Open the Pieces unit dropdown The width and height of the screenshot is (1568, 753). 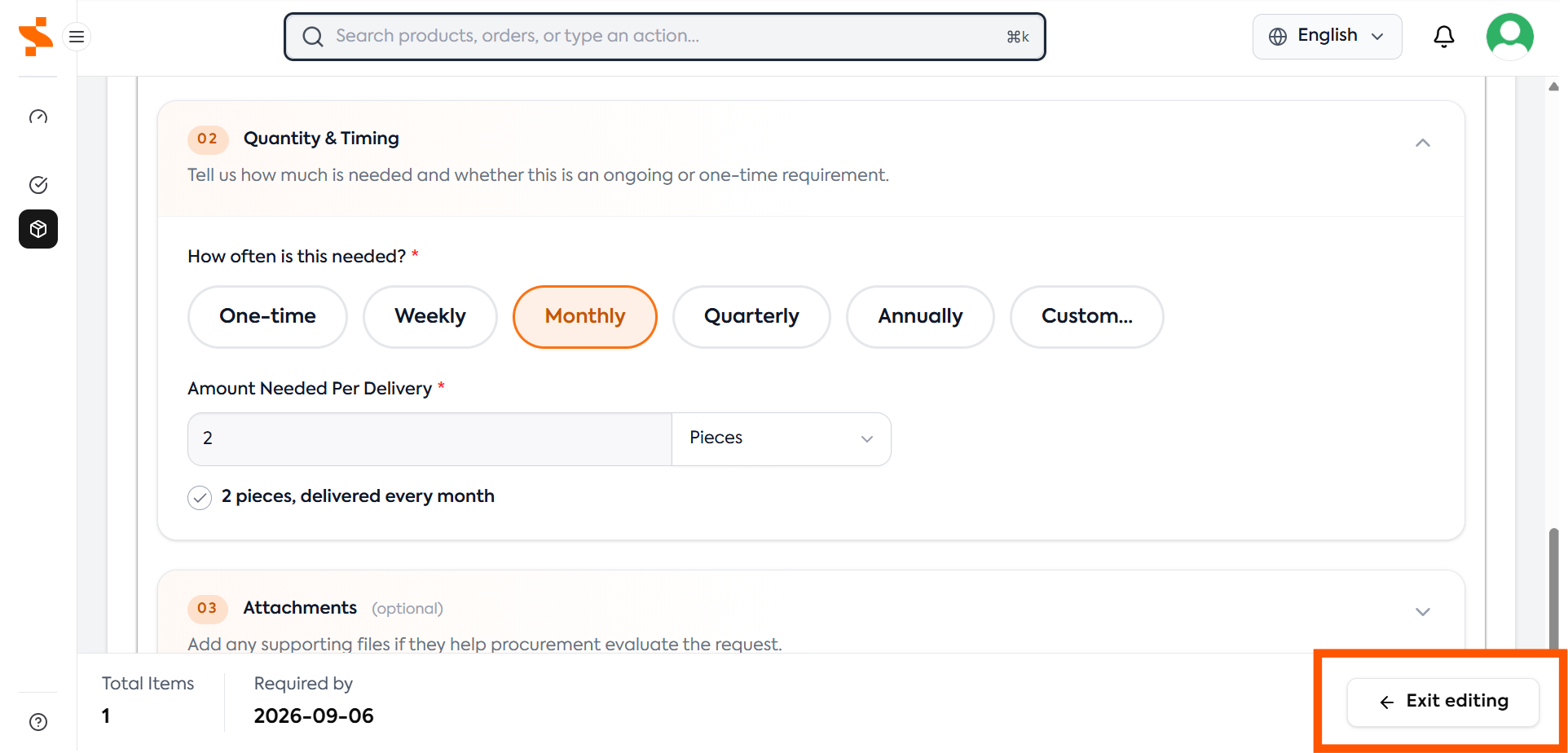point(782,438)
